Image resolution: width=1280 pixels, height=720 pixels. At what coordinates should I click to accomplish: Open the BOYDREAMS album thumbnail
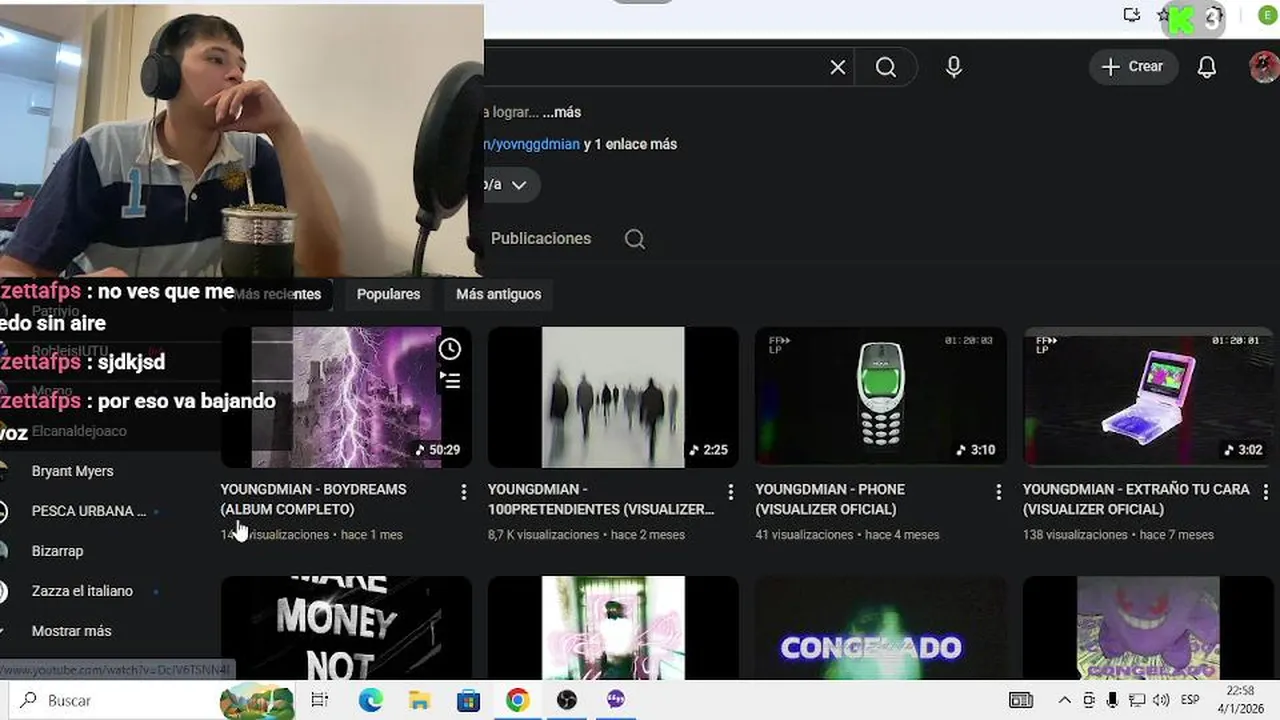pyautogui.click(x=346, y=397)
